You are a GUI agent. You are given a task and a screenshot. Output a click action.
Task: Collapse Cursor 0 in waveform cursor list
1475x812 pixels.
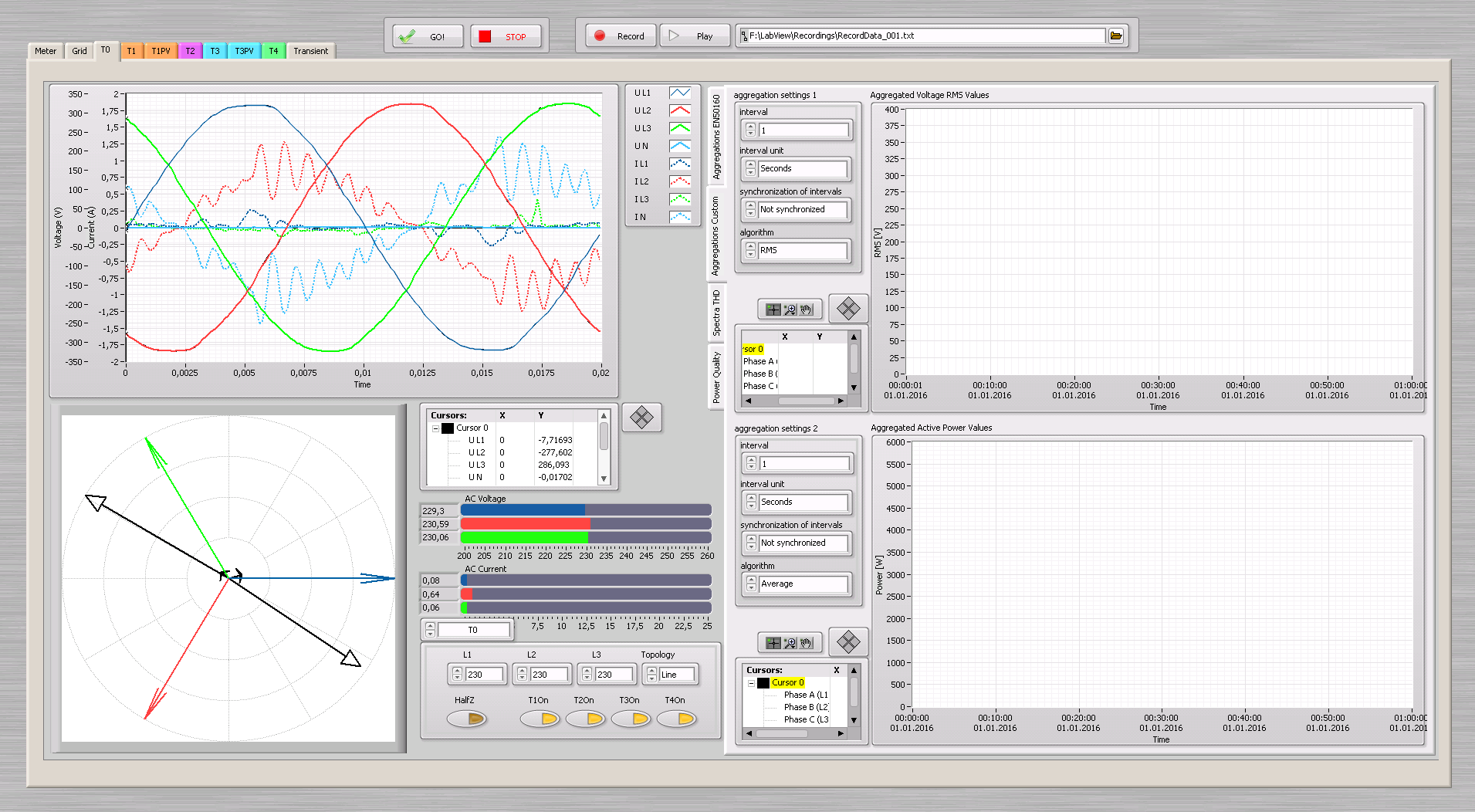click(435, 428)
